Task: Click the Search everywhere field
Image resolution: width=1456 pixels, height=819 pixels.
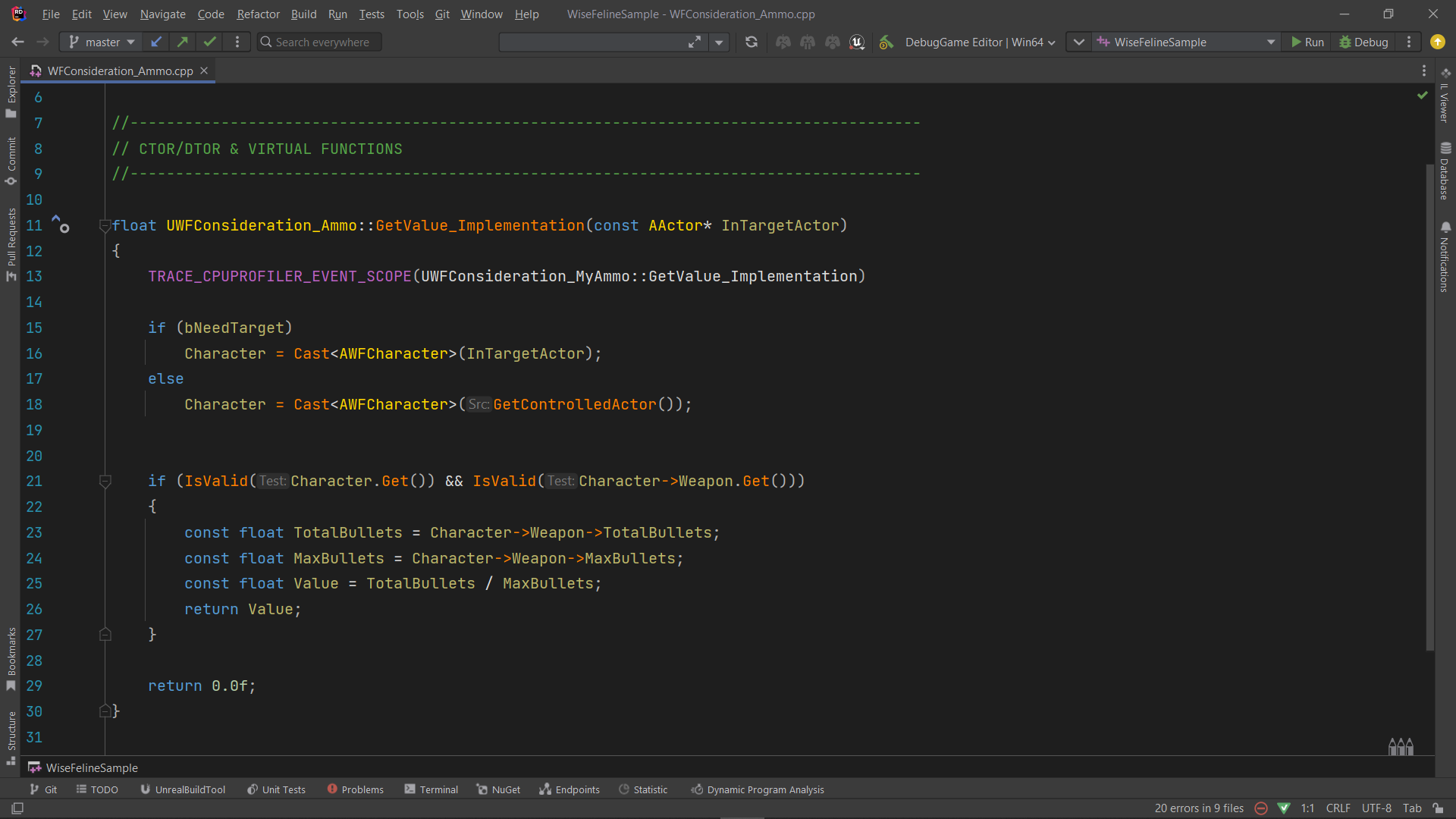Action: click(319, 42)
